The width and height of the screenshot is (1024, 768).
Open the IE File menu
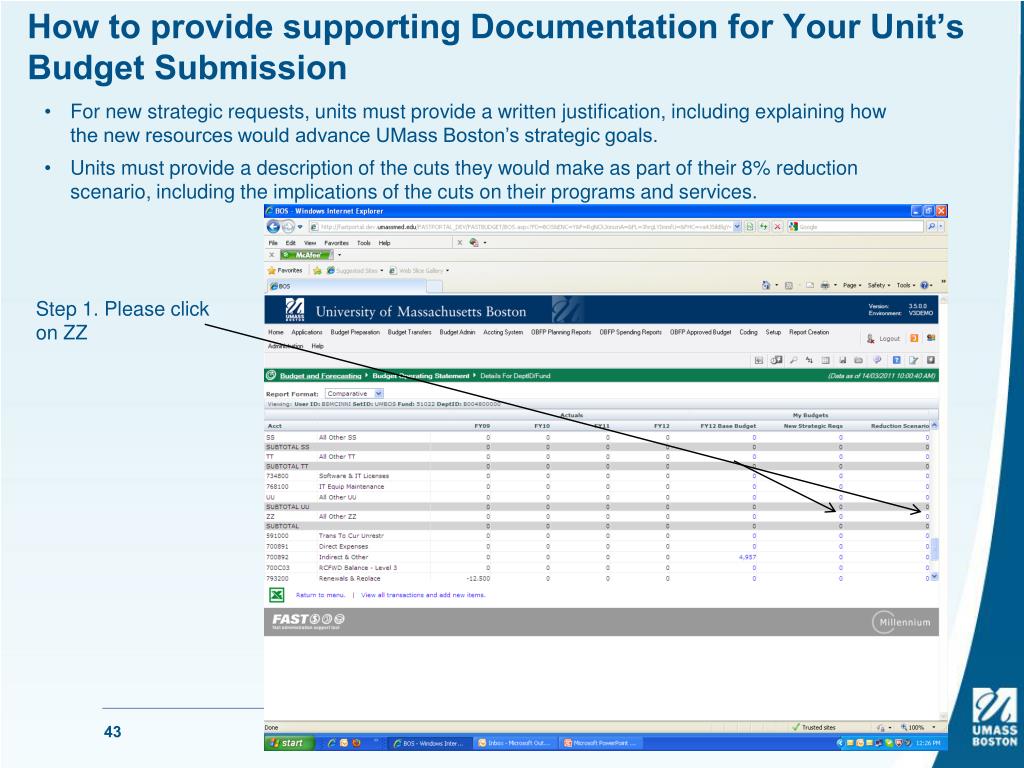[273, 243]
